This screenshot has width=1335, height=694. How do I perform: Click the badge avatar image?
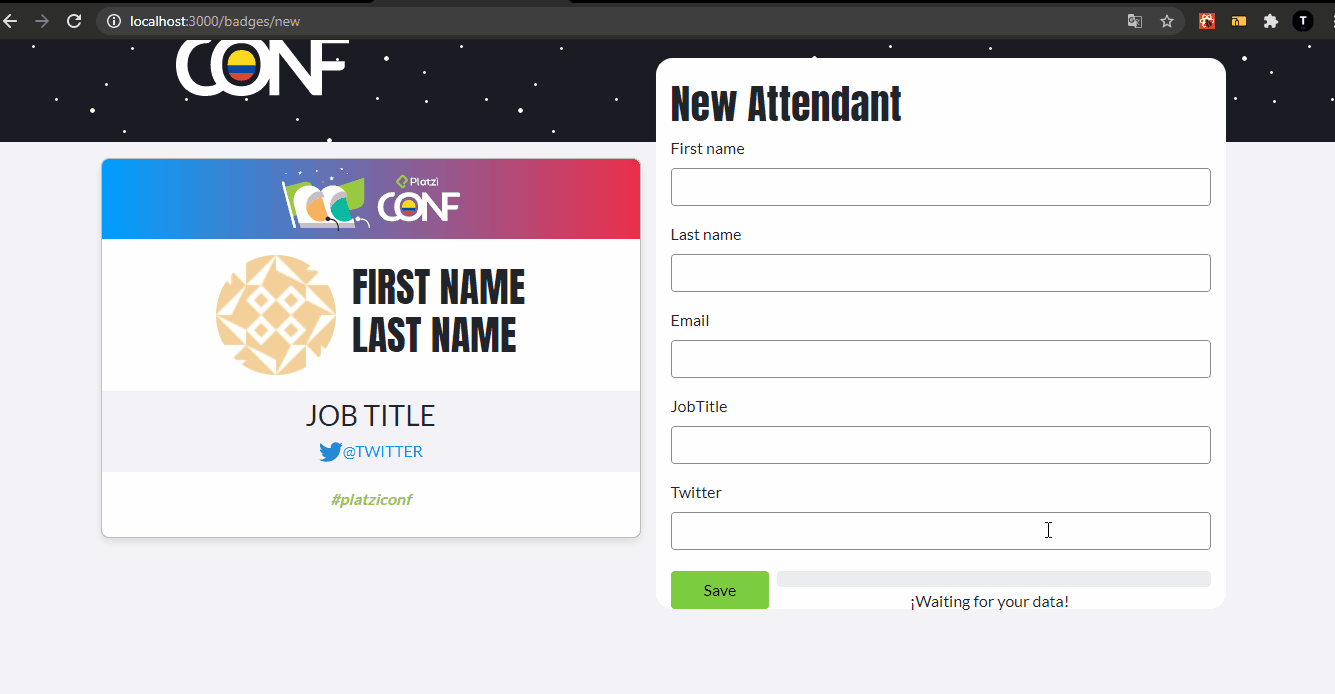pyautogui.click(x=276, y=315)
